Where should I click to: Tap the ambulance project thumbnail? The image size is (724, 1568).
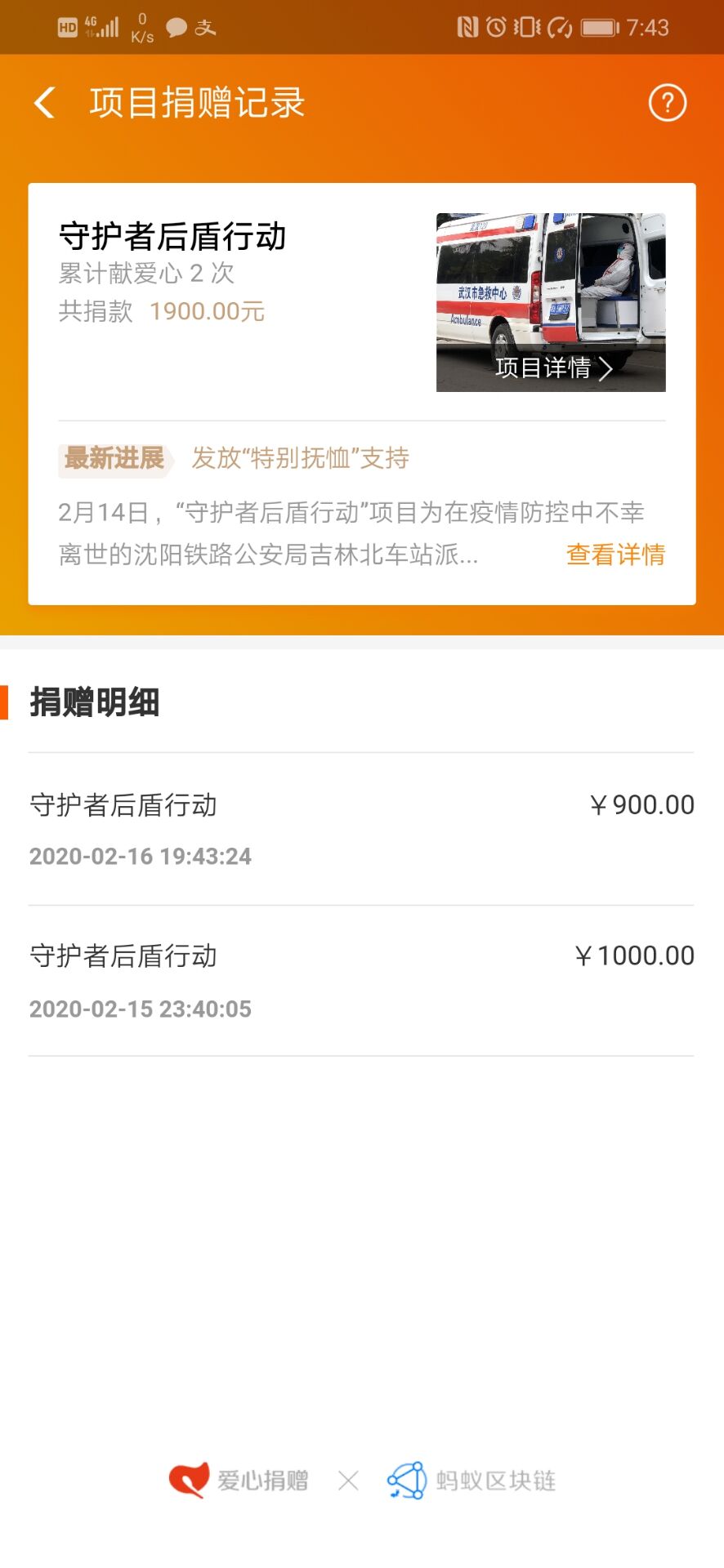550,286
